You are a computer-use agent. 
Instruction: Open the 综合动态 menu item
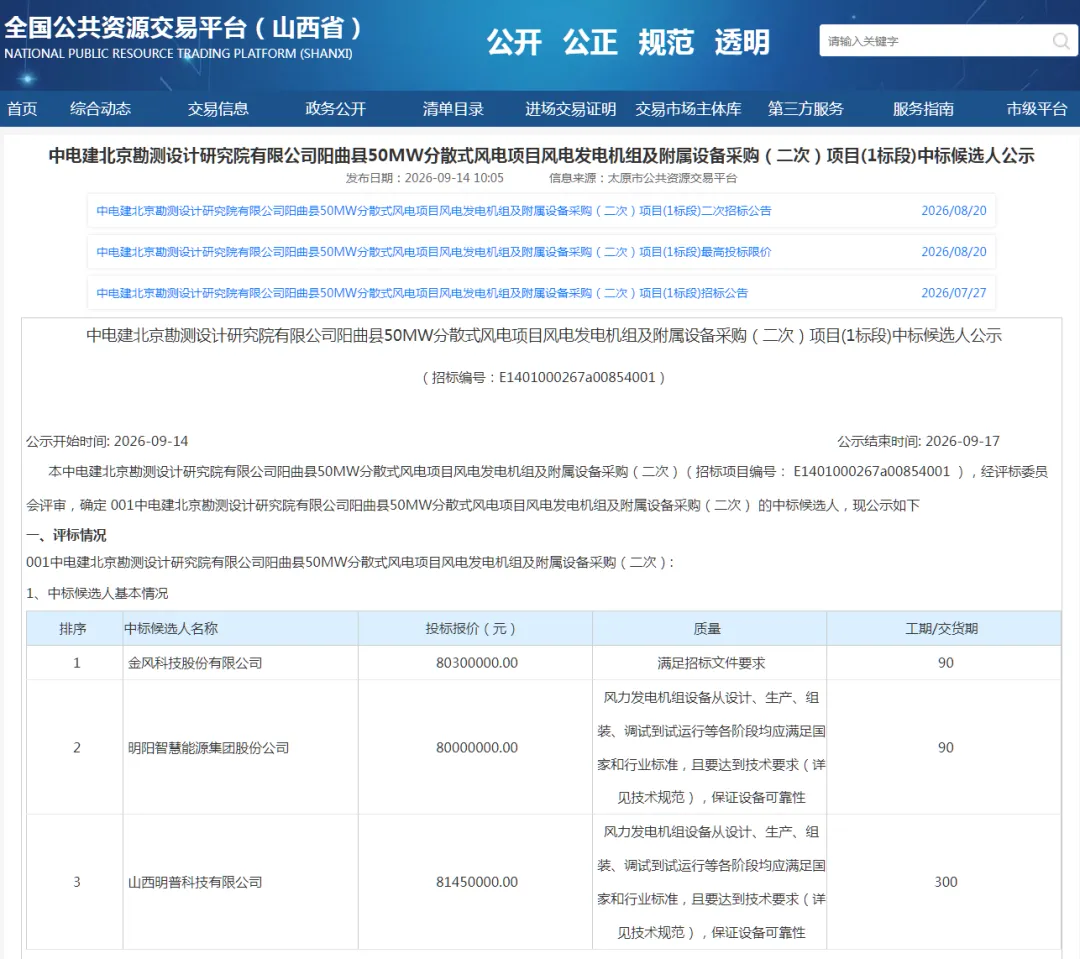(101, 109)
